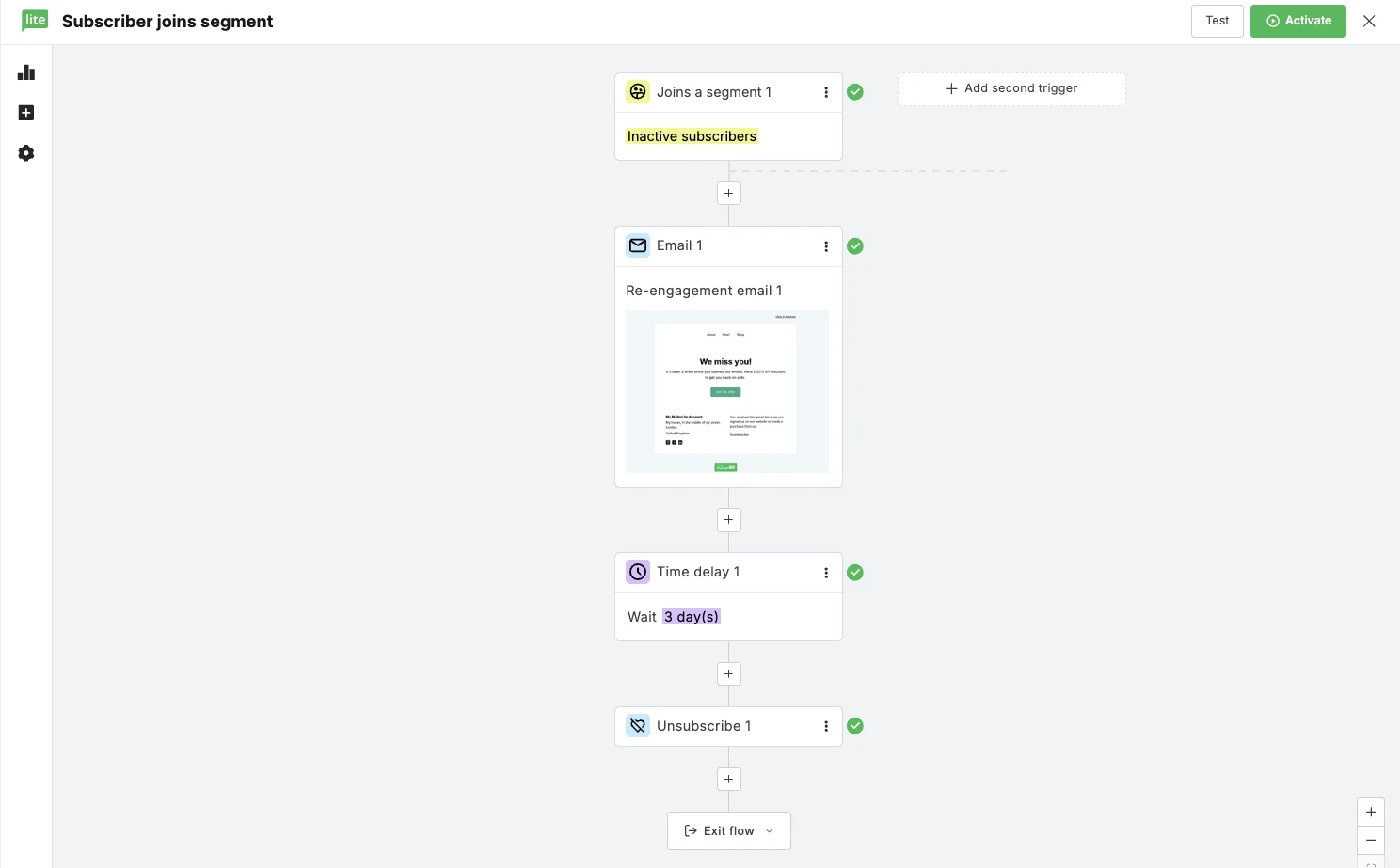Open the statistics bar chart icon in sidebar
The height and width of the screenshot is (868, 1400).
26,72
